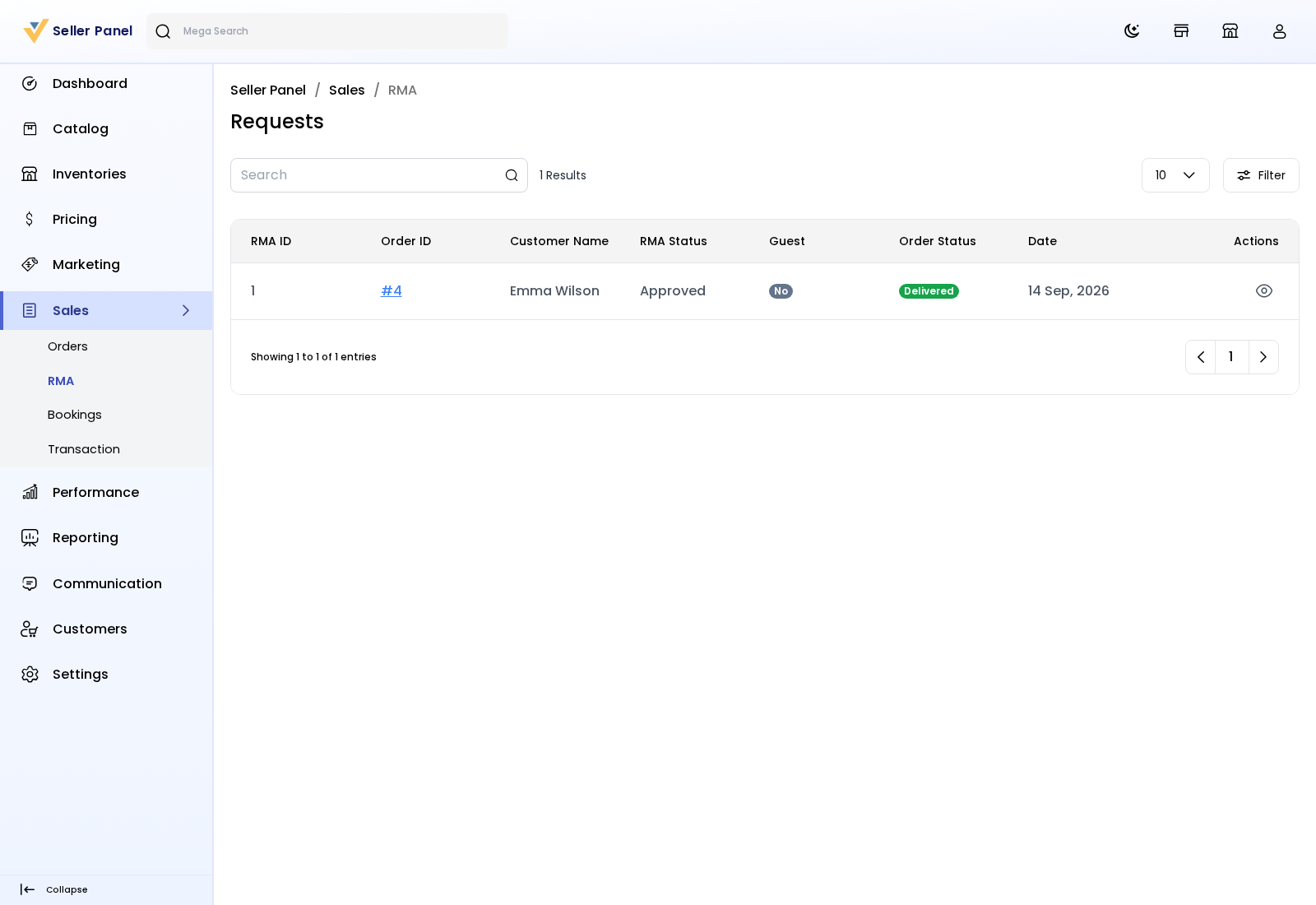Click the Pricing dollar icon
This screenshot has width=1316, height=905.
point(30,220)
